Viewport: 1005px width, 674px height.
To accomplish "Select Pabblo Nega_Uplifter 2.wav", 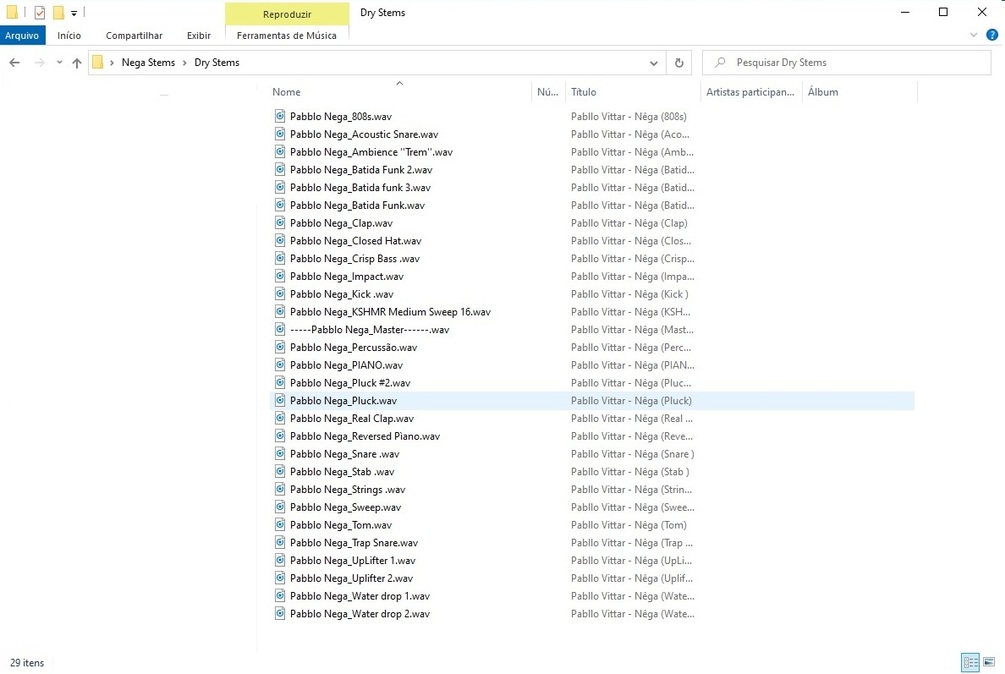I will pos(351,578).
